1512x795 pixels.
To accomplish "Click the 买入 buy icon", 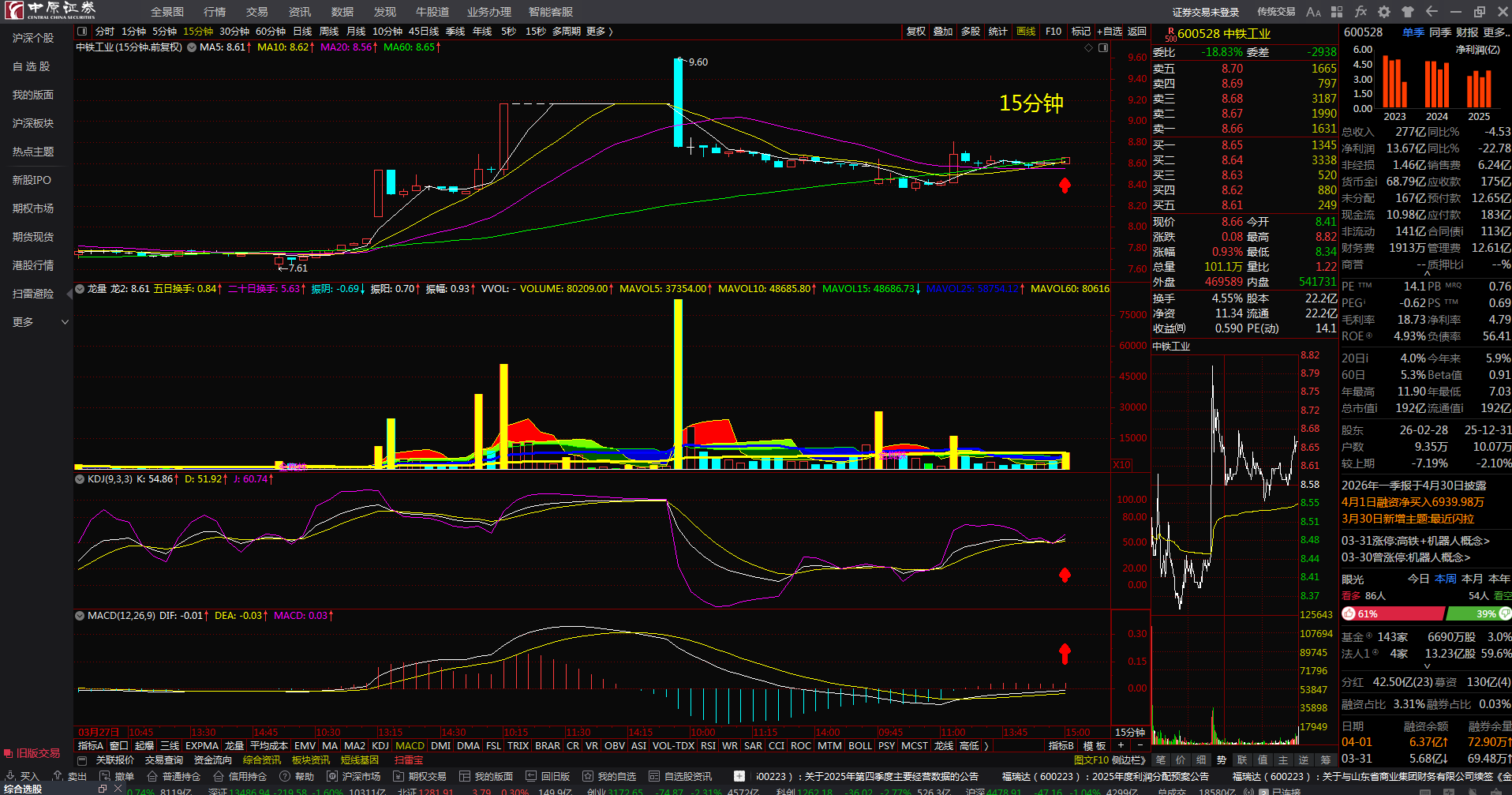I will point(10,776).
